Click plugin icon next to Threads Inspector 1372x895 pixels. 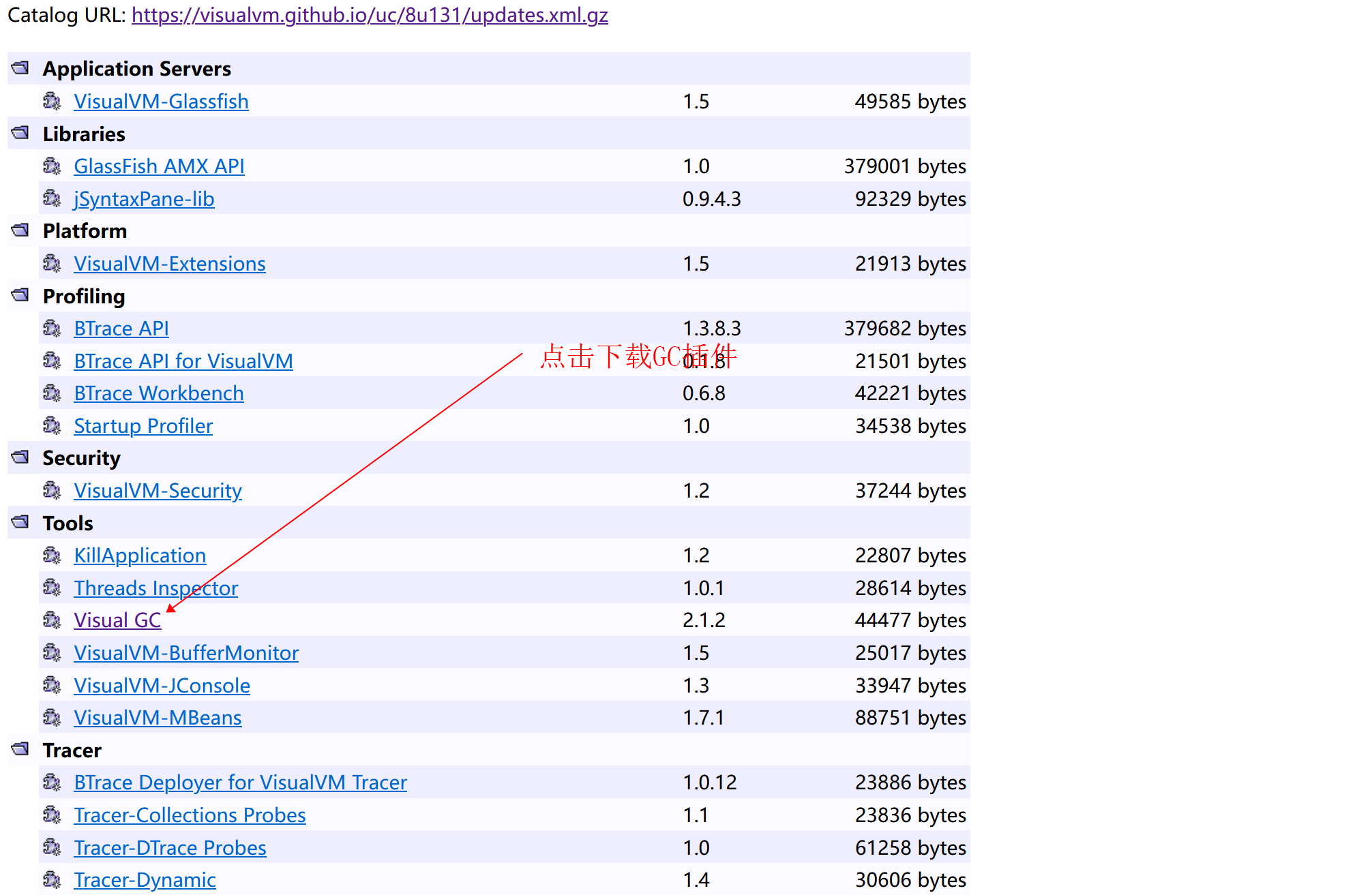52,588
